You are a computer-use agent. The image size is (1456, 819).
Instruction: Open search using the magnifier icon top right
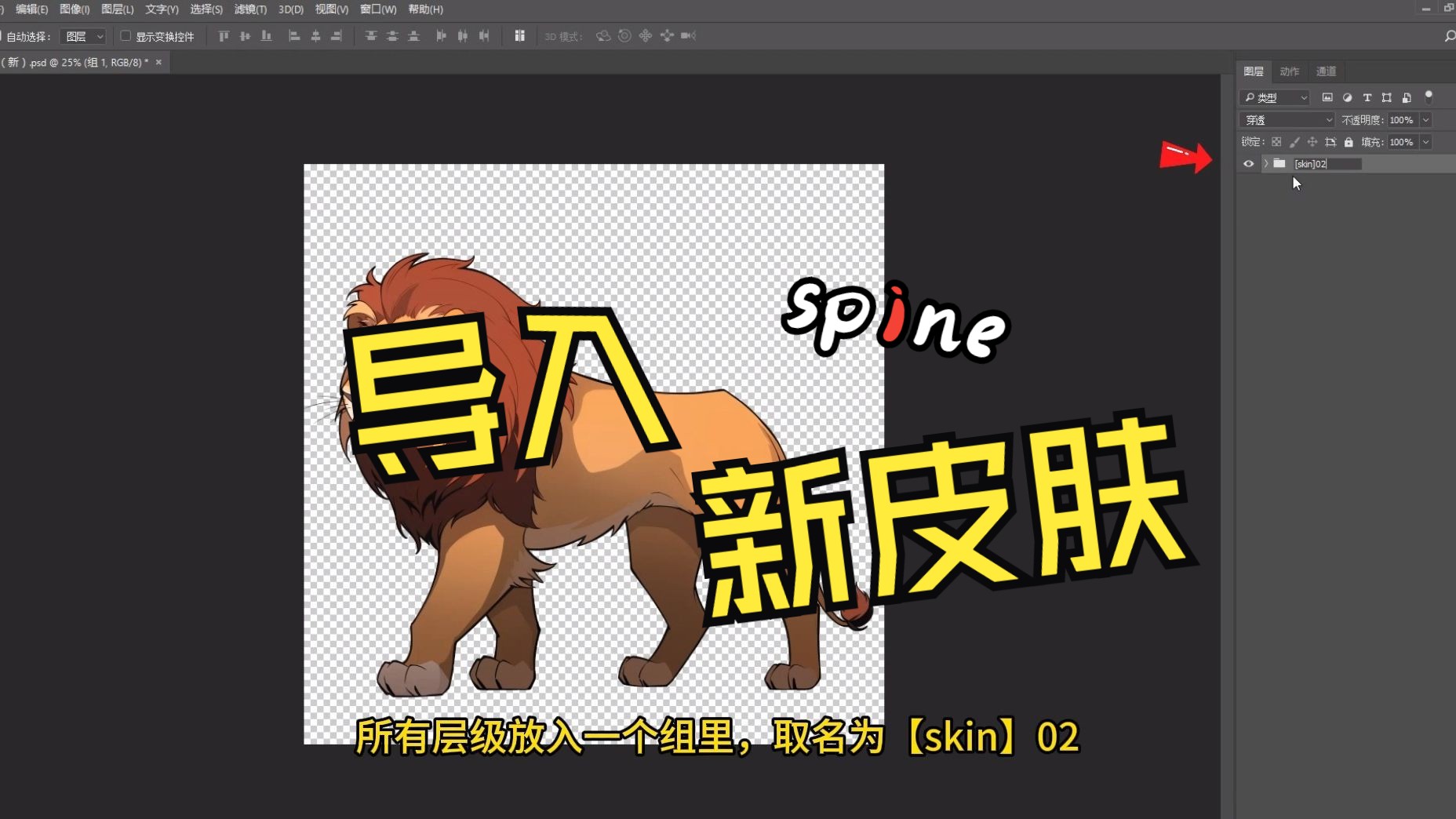click(1449, 36)
